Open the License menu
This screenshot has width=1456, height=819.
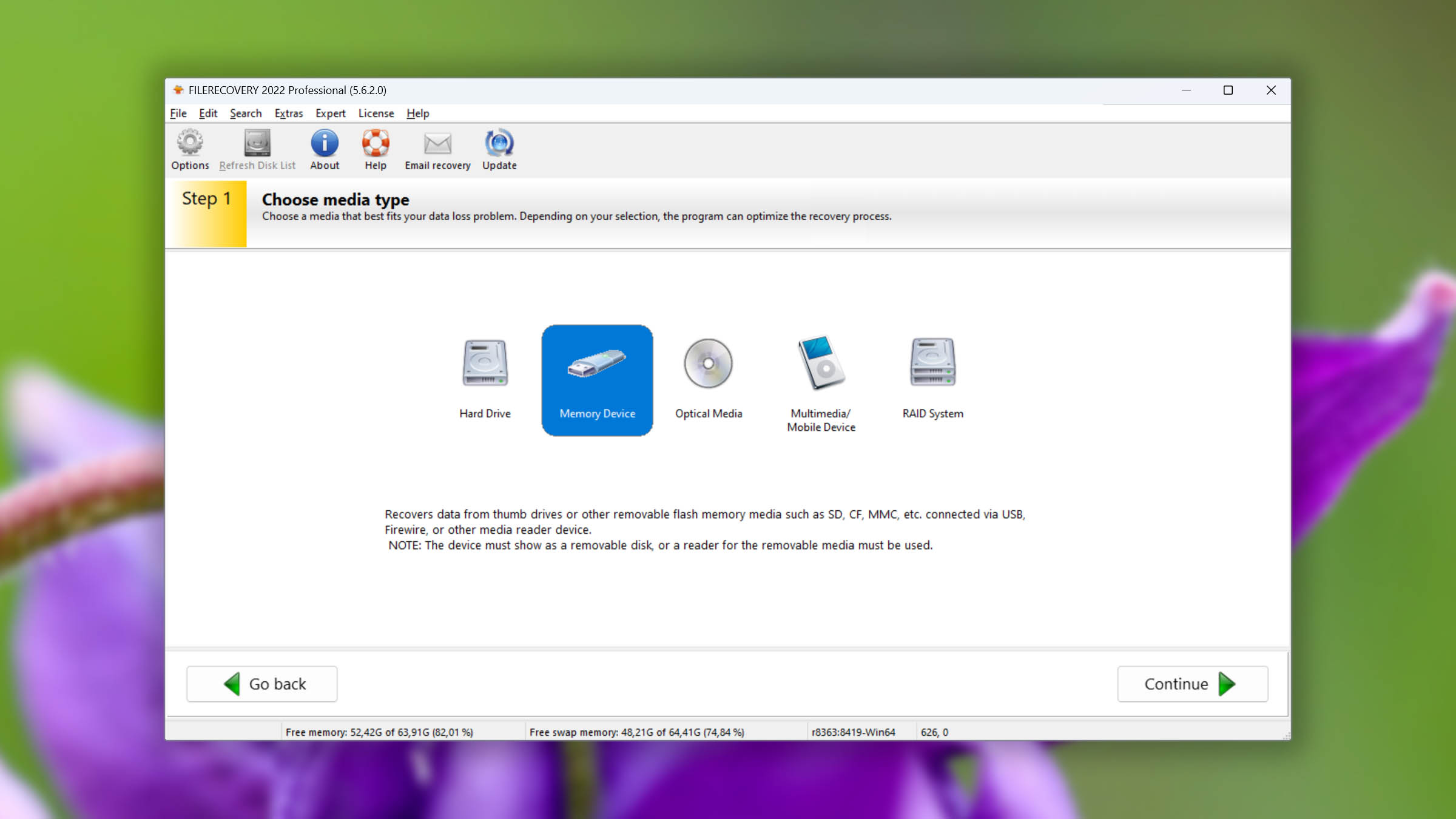click(376, 113)
